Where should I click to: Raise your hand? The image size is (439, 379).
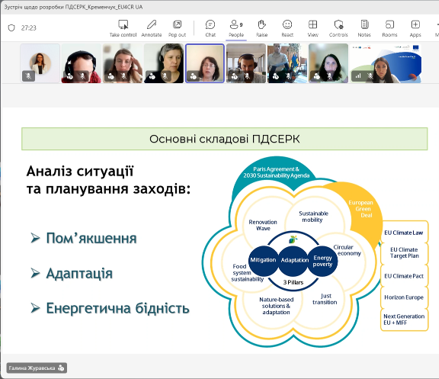tap(262, 28)
